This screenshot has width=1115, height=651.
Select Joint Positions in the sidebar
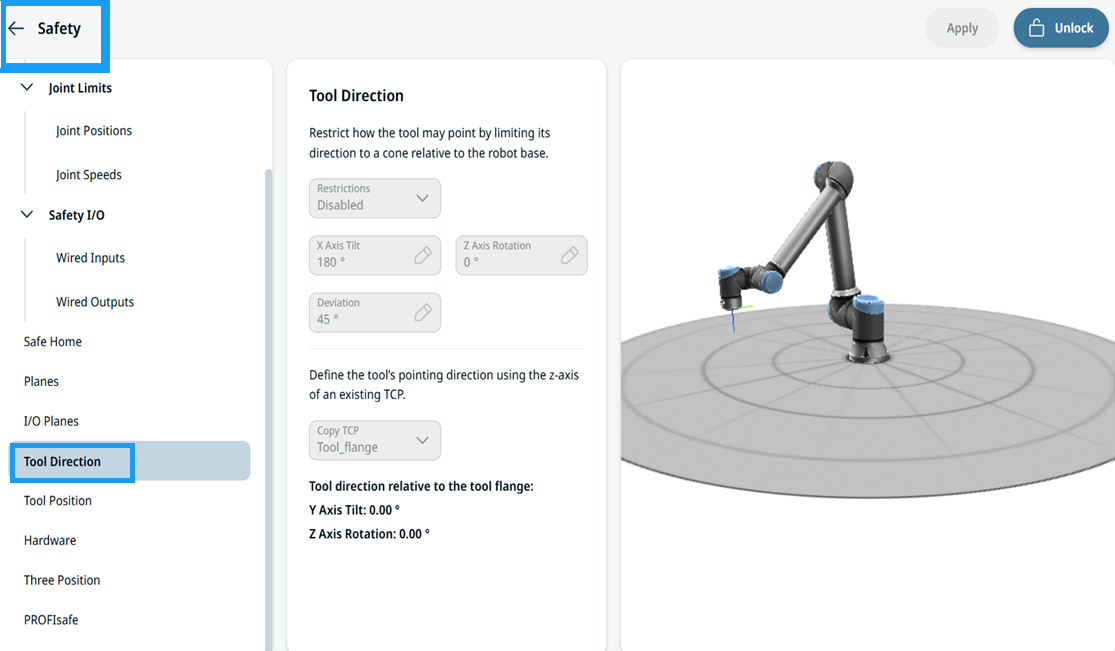tap(94, 131)
